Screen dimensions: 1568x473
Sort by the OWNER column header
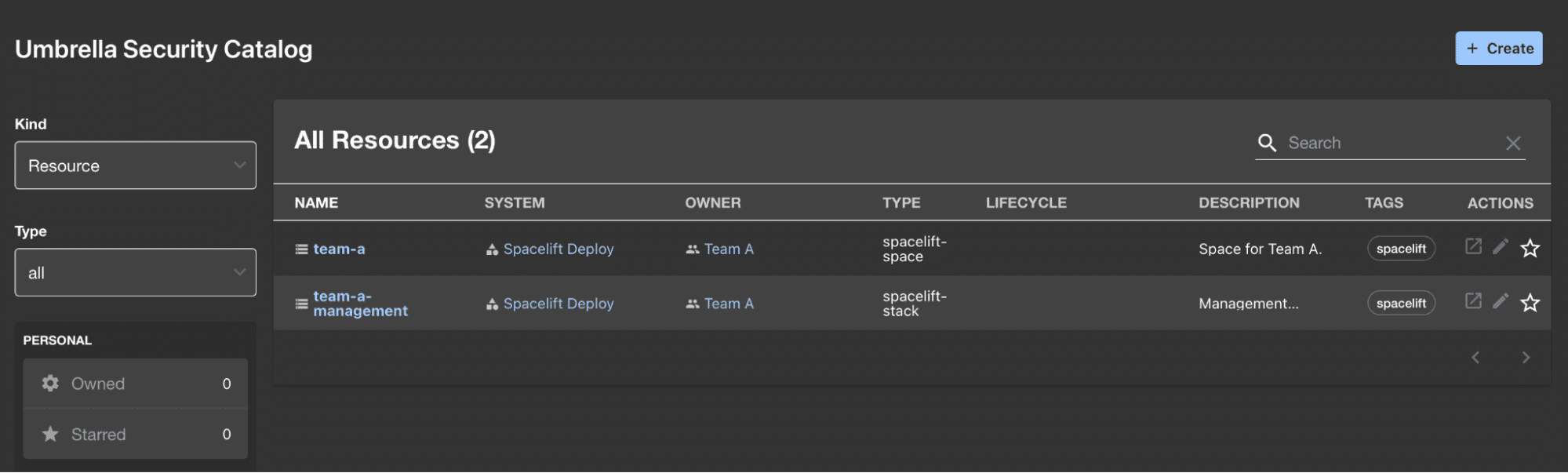(x=712, y=203)
